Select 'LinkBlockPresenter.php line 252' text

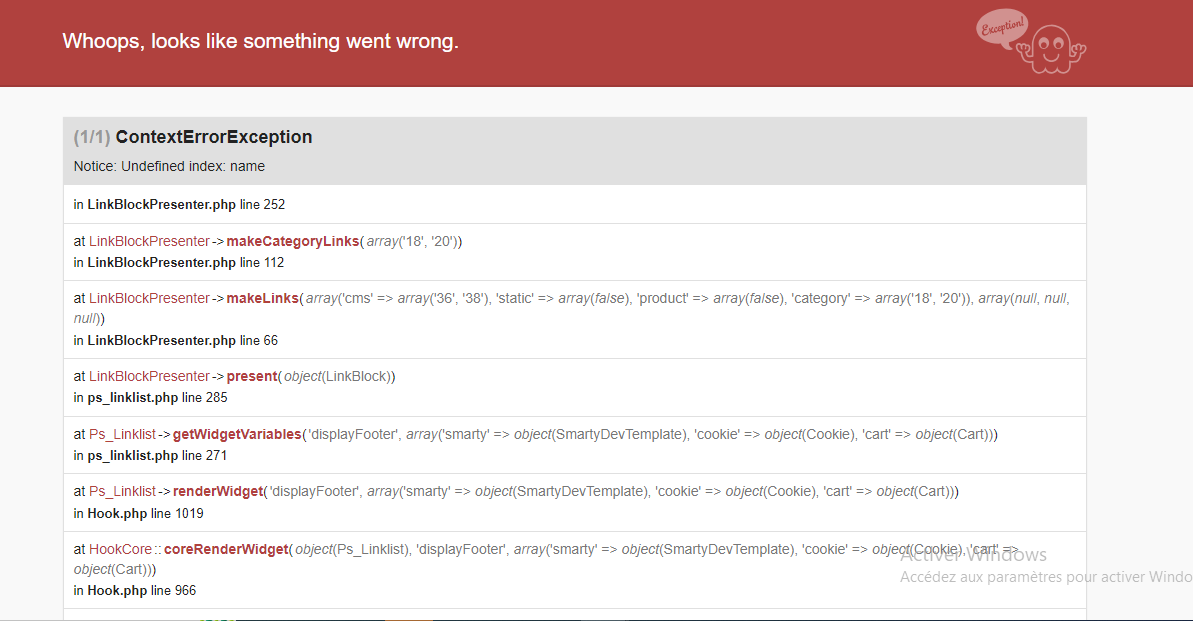(186, 205)
